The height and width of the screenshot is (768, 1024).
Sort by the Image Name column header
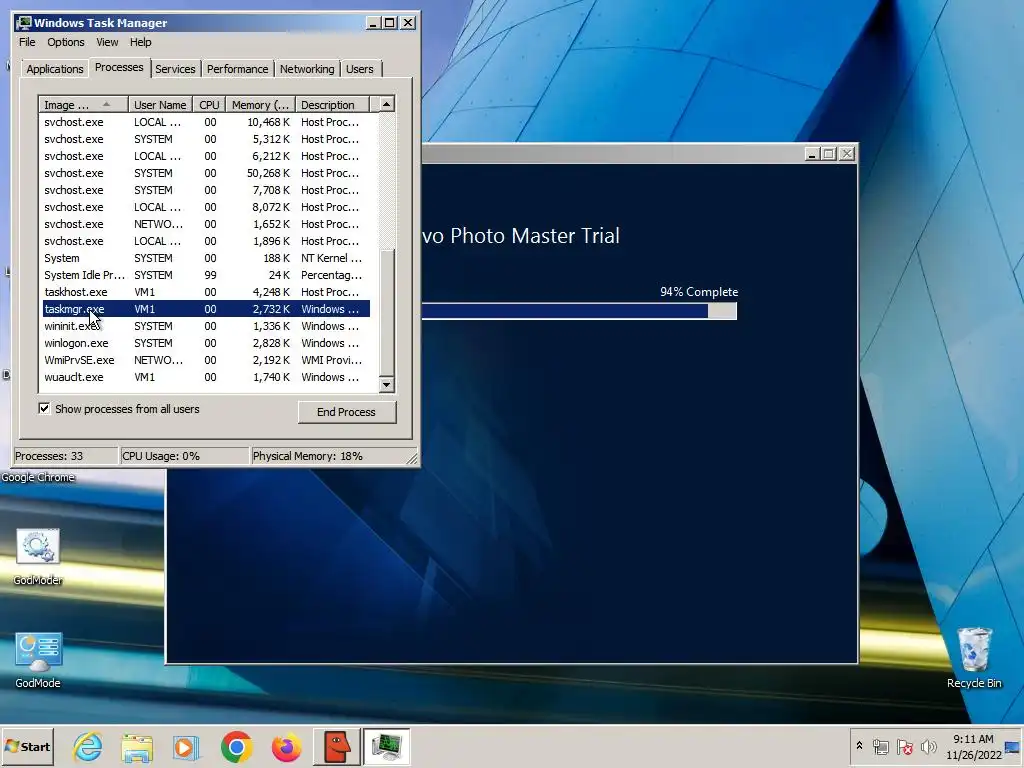pos(83,104)
